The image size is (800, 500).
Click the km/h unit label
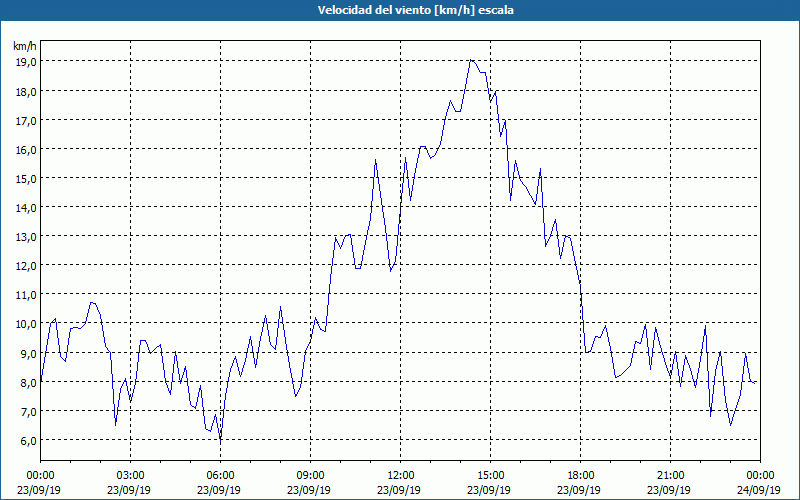coord(25,46)
